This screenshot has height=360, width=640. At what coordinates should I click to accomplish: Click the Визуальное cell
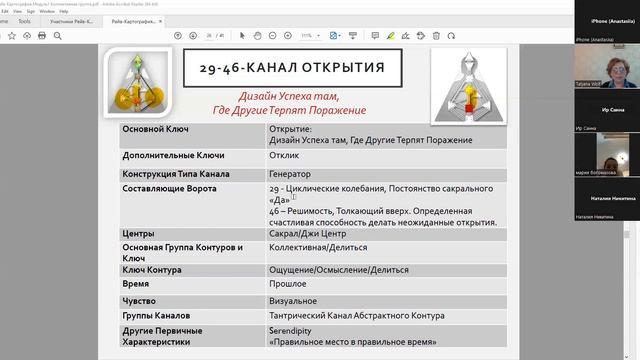(x=293, y=301)
